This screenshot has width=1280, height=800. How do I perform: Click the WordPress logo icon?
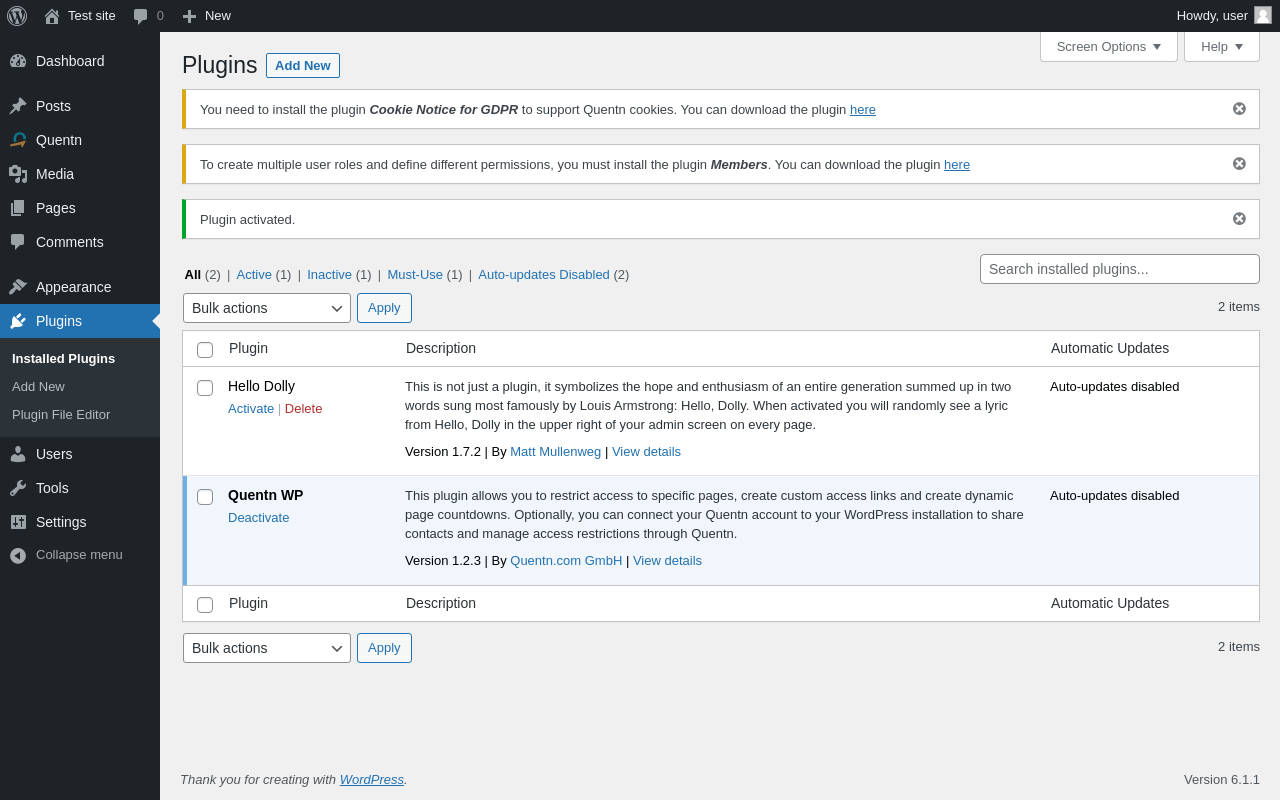pos(17,16)
